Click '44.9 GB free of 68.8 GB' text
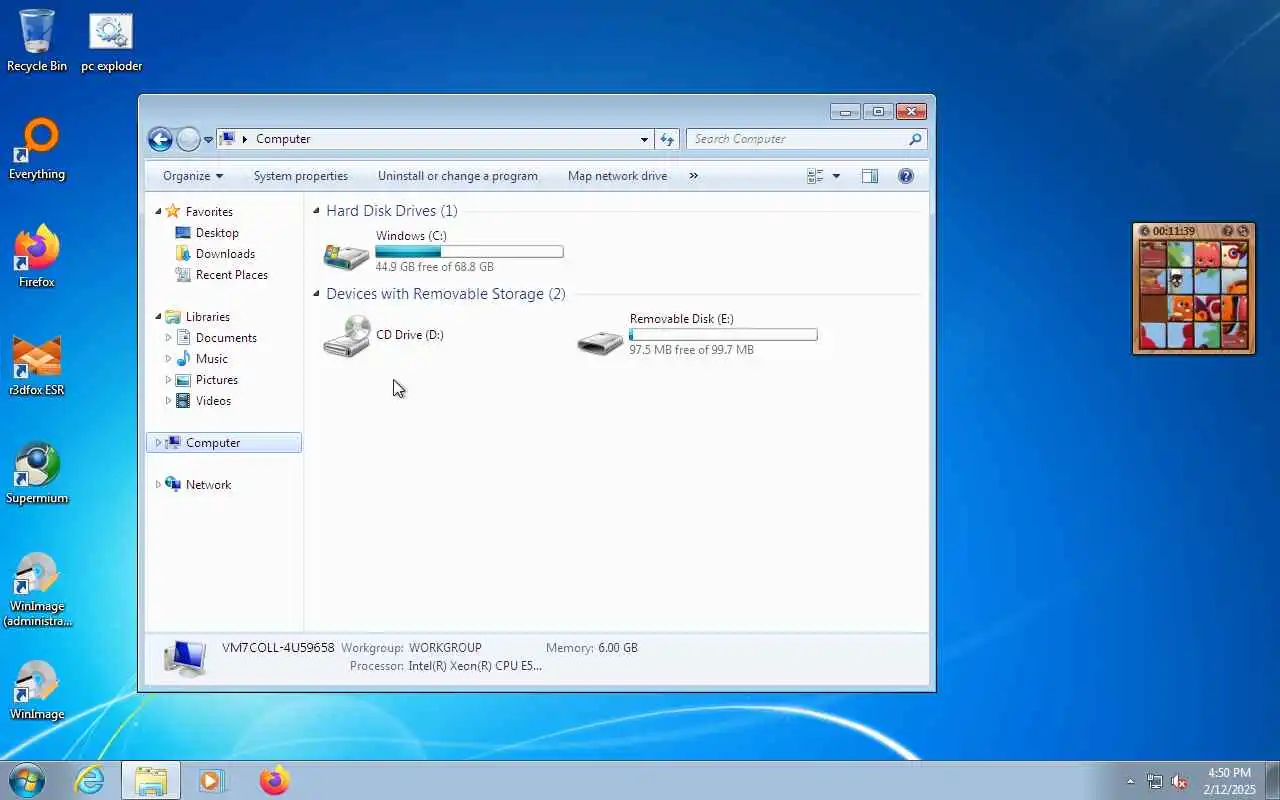 [x=435, y=267]
